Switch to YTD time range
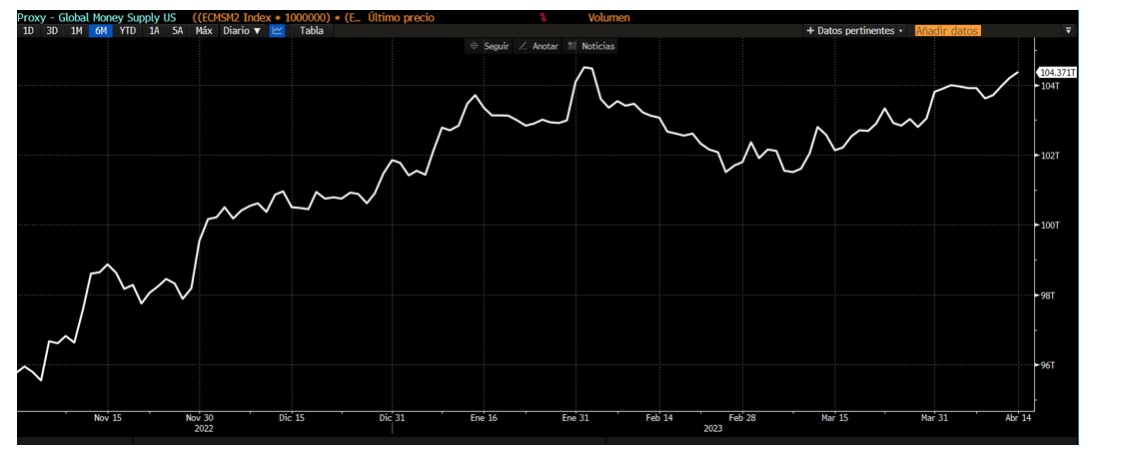The height and width of the screenshot is (458, 1144). tap(127, 31)
